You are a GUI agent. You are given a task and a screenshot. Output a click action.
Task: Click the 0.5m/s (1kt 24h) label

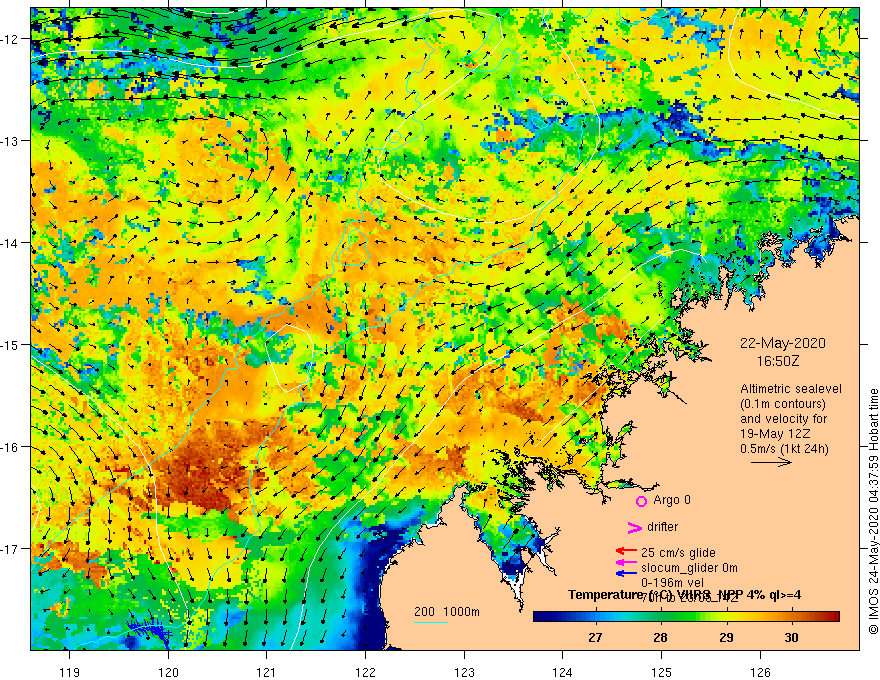pyautogui.click(x=785, y=449)
